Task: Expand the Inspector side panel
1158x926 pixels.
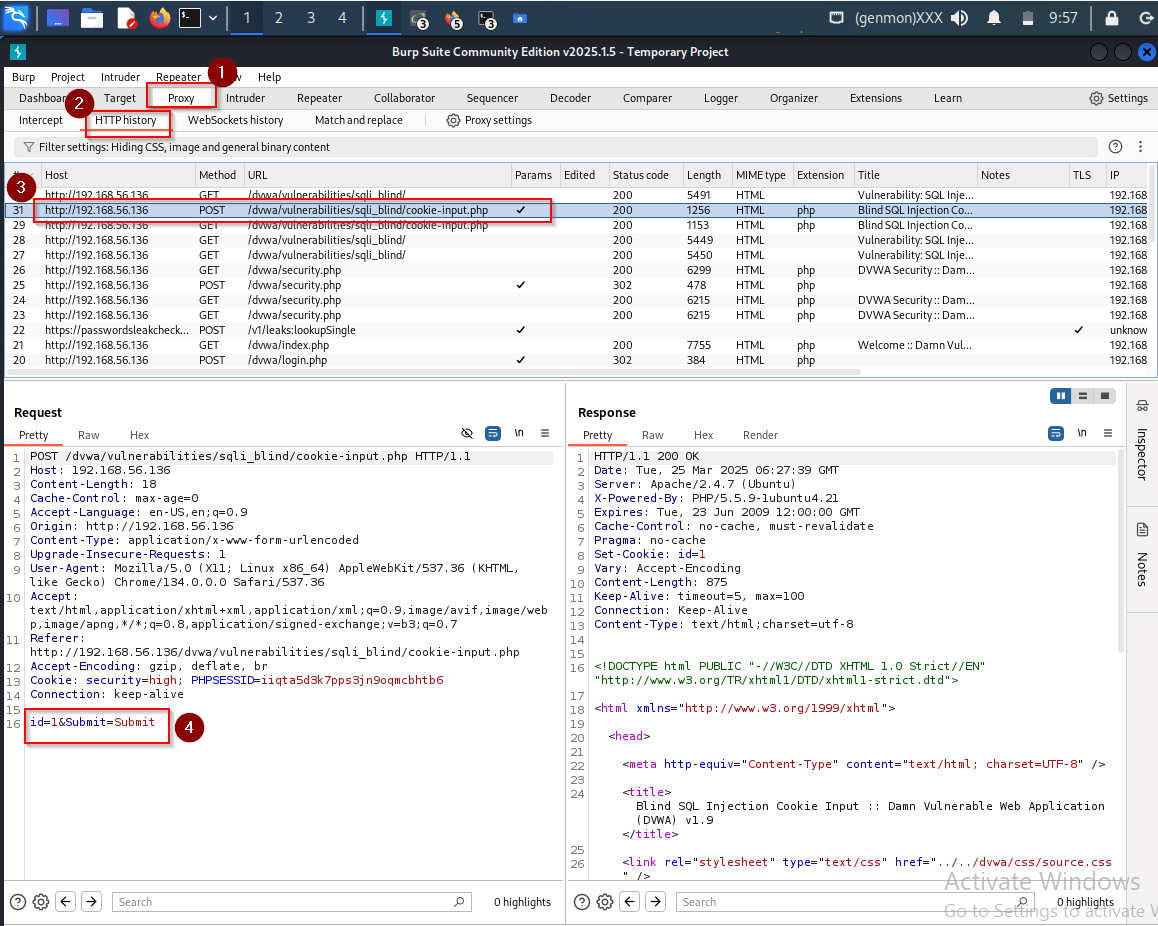Action: pos(1142,443)
